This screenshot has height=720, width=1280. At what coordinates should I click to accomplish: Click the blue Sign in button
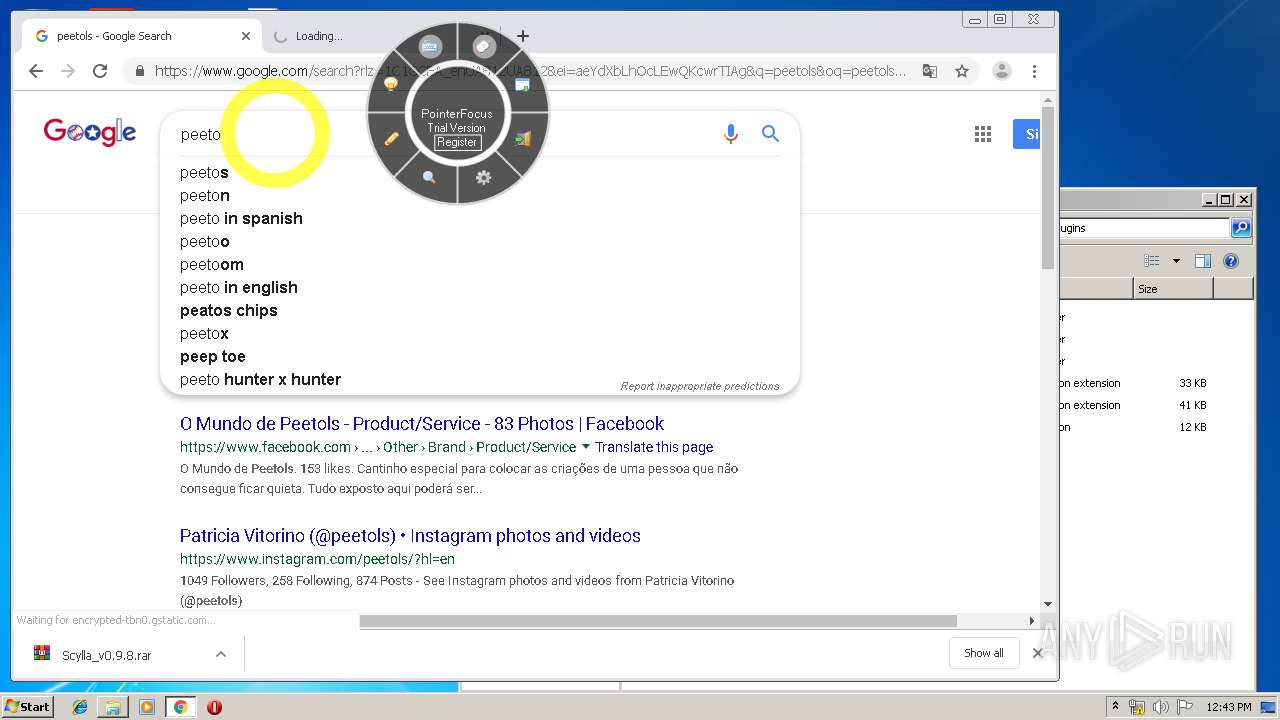[x=1026, y=134]
